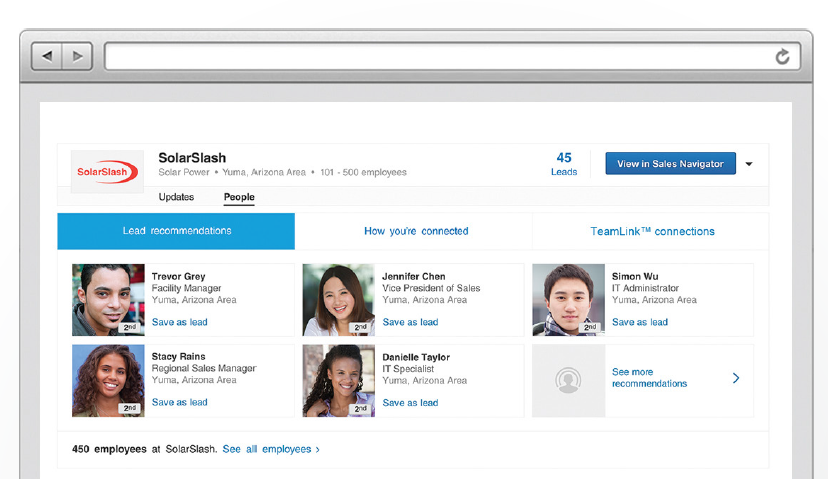This screenshot has width=828, height=479.
Task: Click Danielle Taylor's 'IT Specialist' title
Action: pos(408,369)
